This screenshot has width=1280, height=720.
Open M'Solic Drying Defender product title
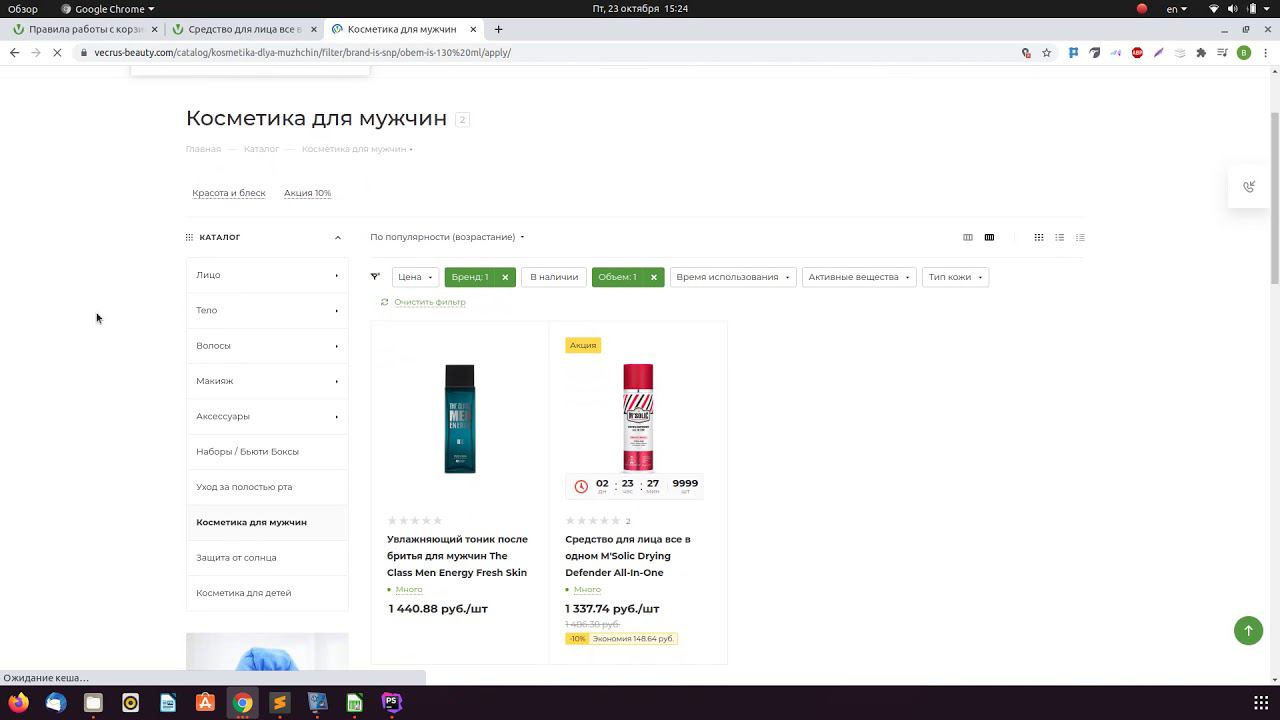coord(628,556)
